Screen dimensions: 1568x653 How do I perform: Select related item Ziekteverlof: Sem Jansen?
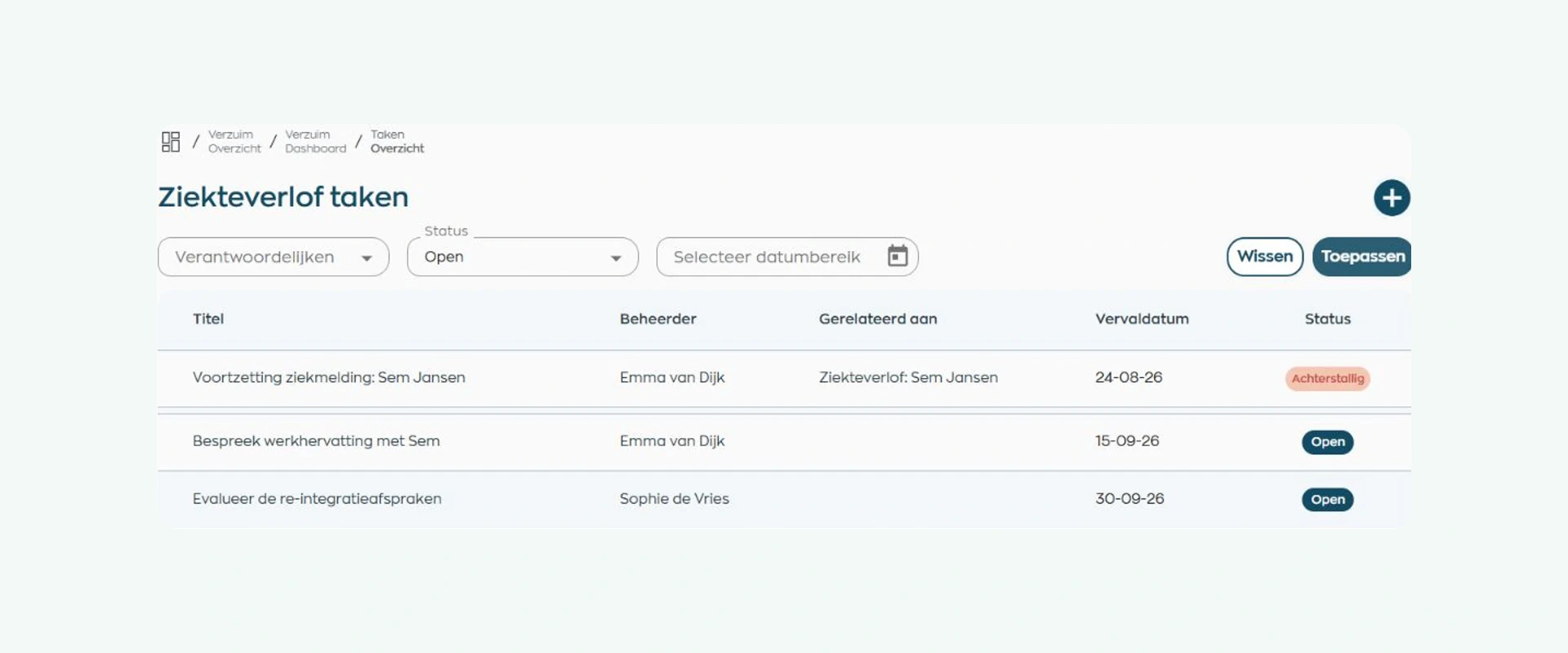[x=908, y=378]
